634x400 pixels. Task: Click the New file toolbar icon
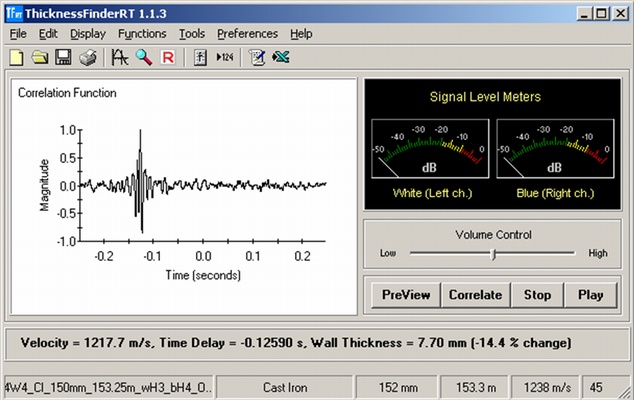click(16, 58)
